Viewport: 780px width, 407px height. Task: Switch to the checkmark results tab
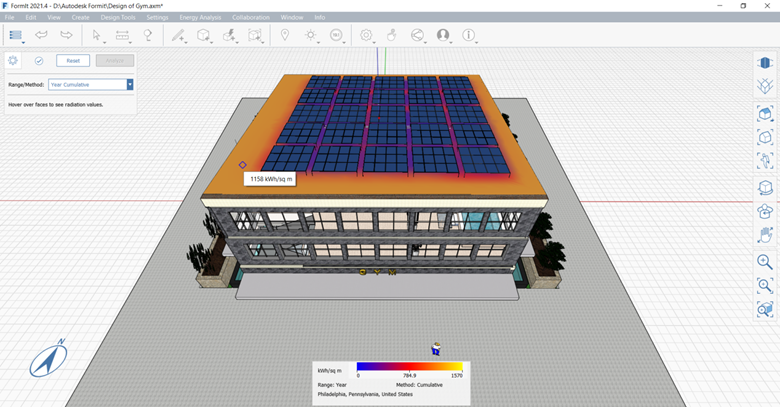[39, 61]
